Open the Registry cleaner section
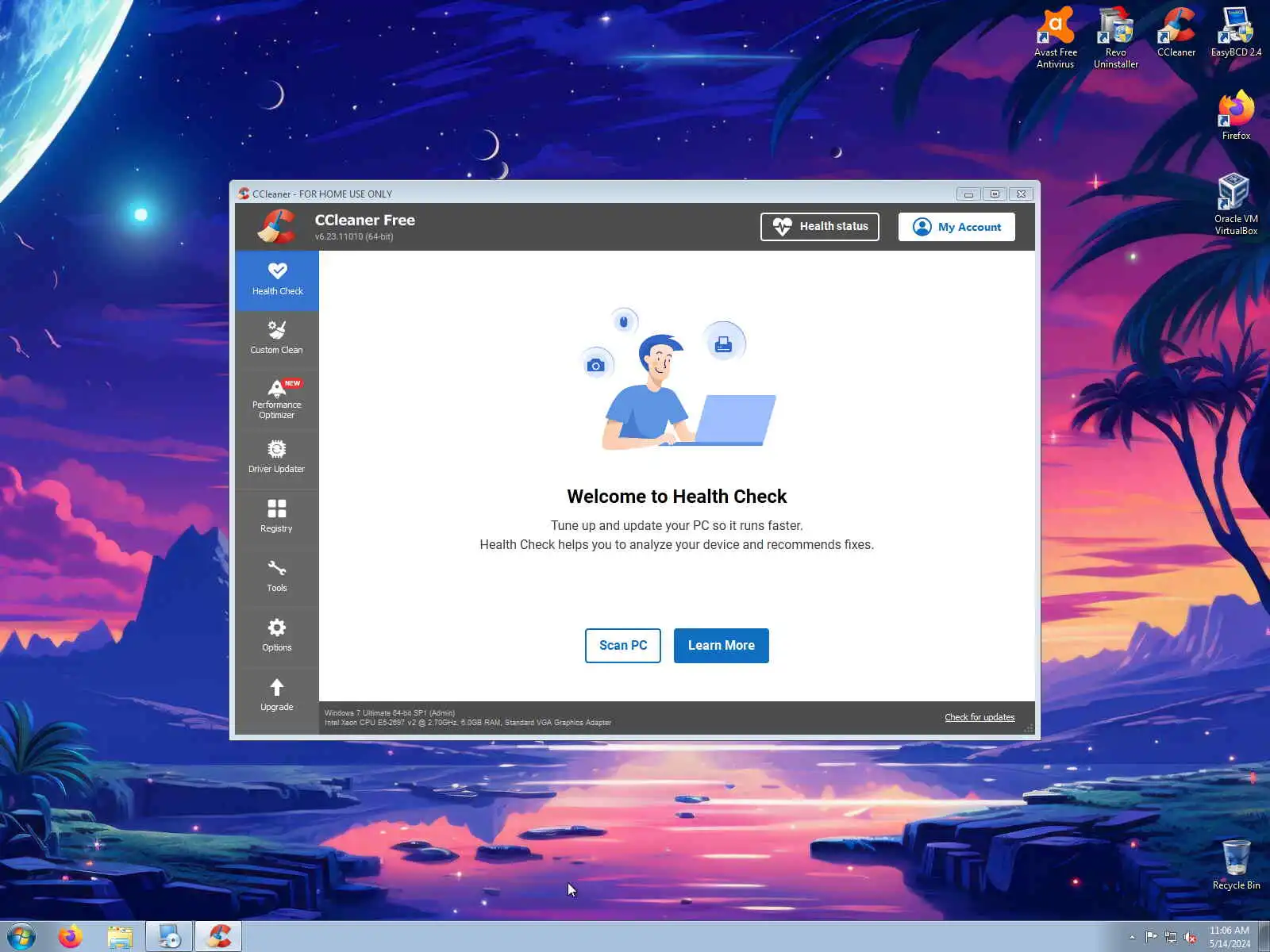 tap(277, 517)
